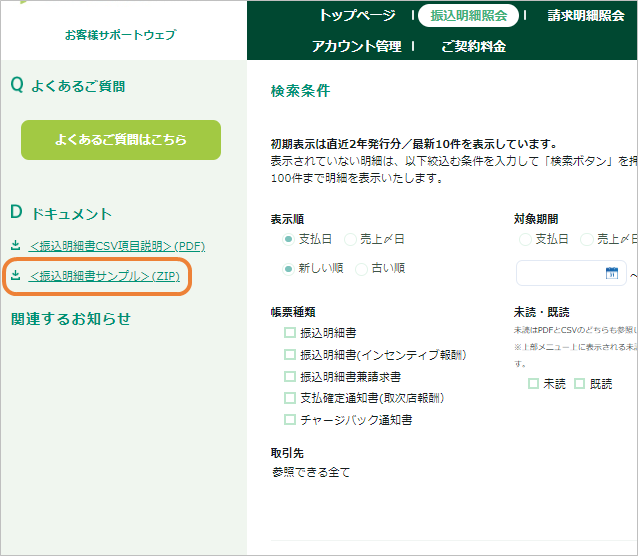This screenshot has height=556, width=638.
Task: Click the download icon beside 振込明細書サンプル
Action: coord(15,275)
